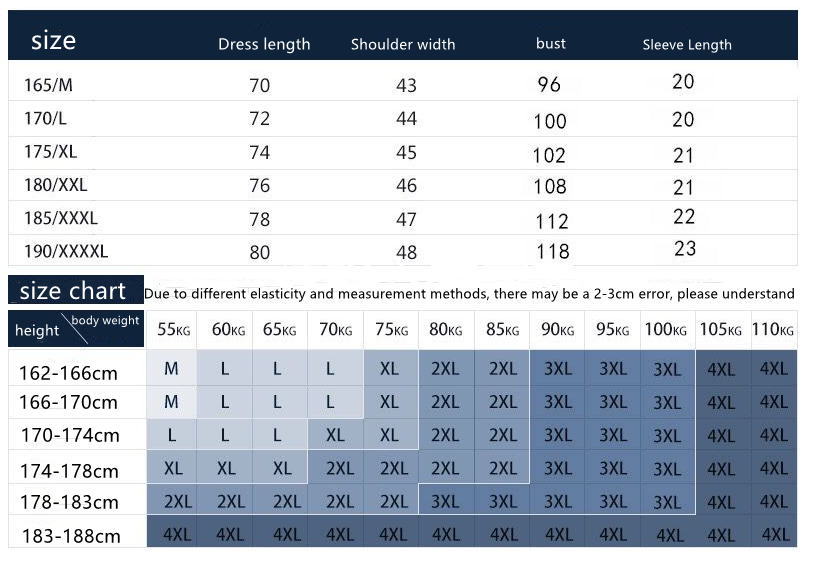The width and height of the screenshot is (824, 562).
Task: Click the 190/XXXXL size row label
Action: click(65, 250)
